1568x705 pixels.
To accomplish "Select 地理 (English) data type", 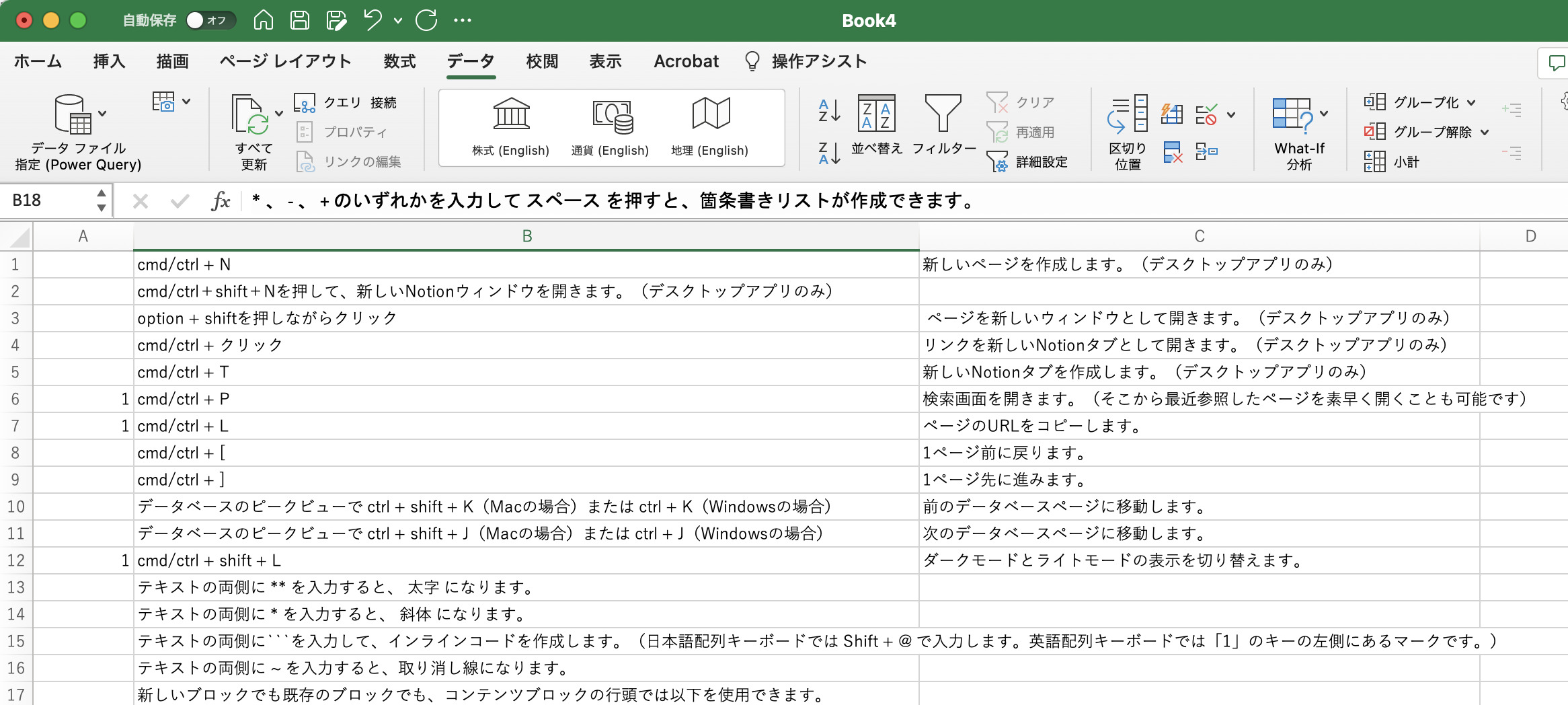I will pyautogui.click(x=710, y=127).
